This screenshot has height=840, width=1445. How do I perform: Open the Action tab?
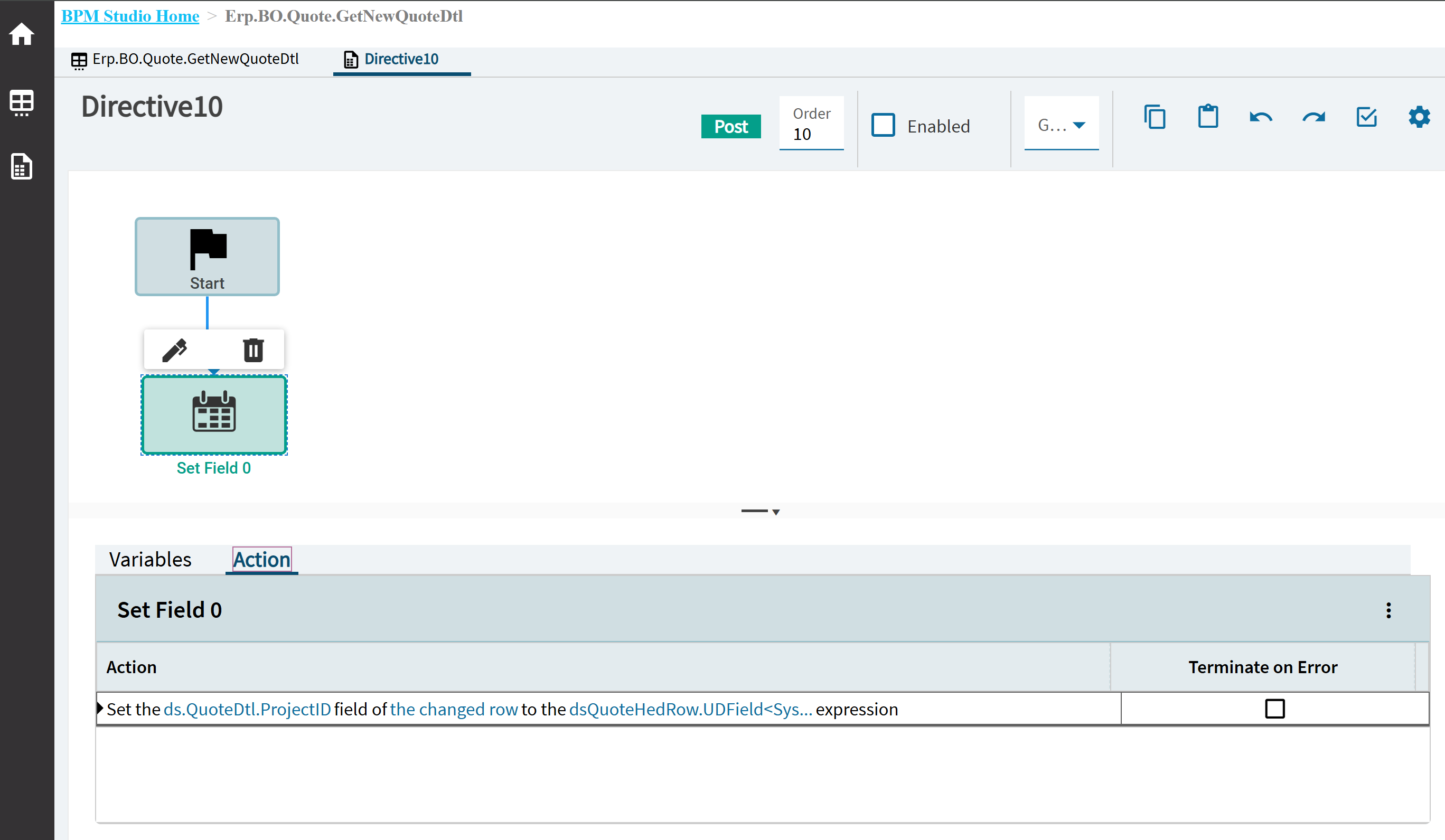pos(261,560)
